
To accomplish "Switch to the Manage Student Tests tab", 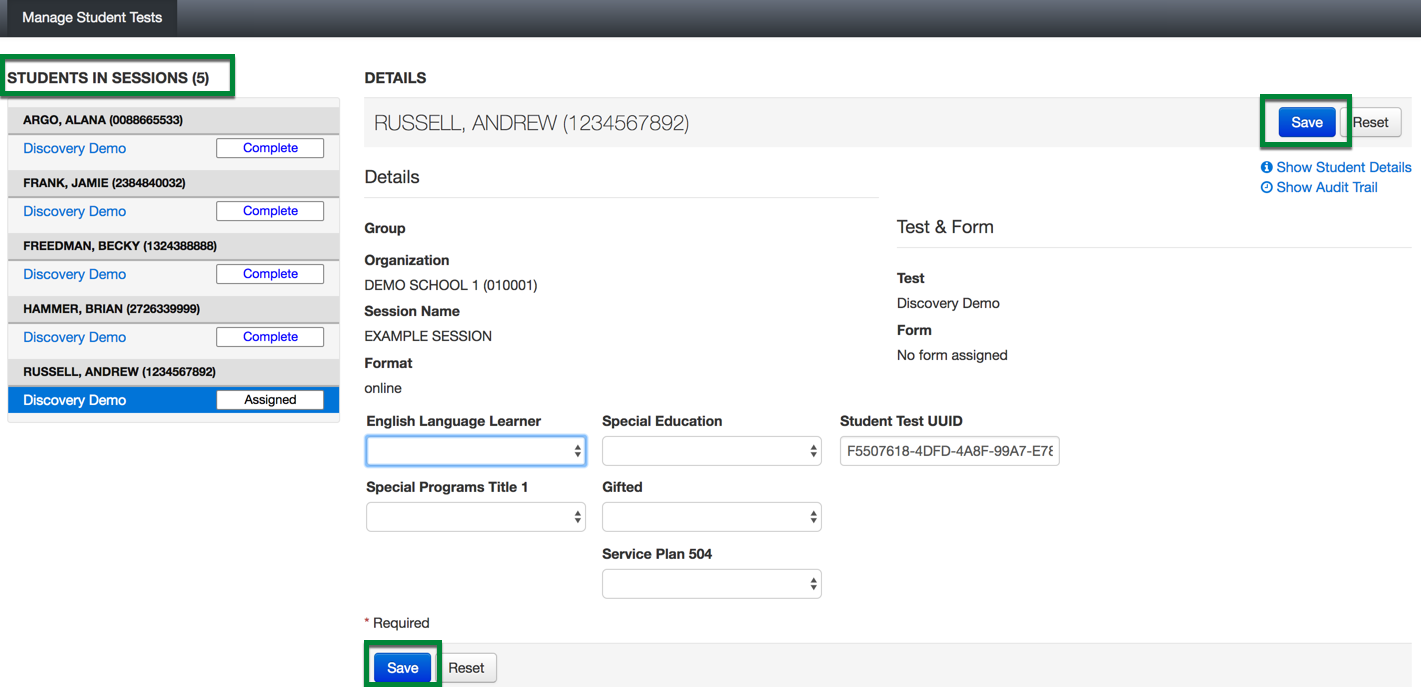I will click(92, 18).
